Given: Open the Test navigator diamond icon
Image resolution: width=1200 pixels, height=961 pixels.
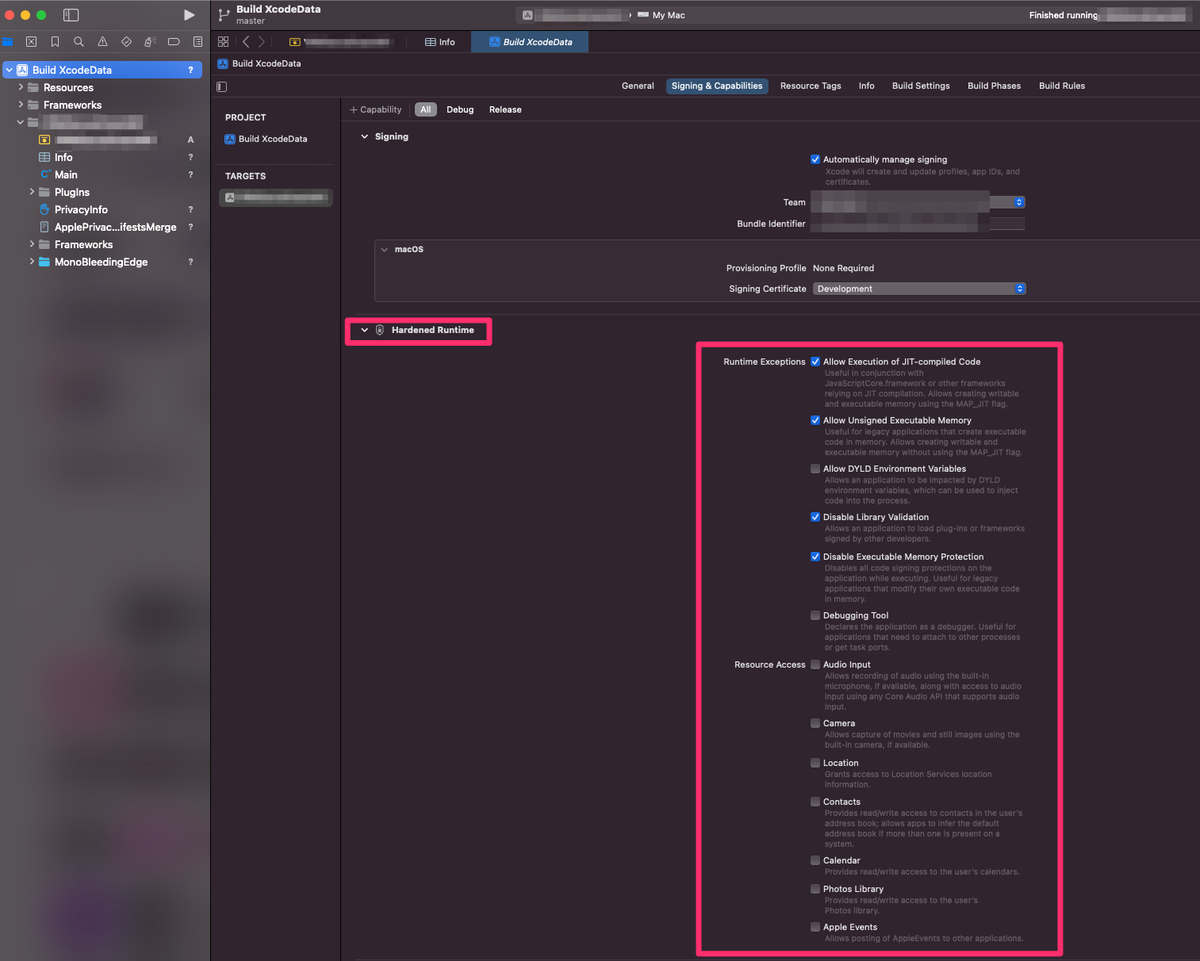Looking at the screenshot, I should click(x=126, y=42).
